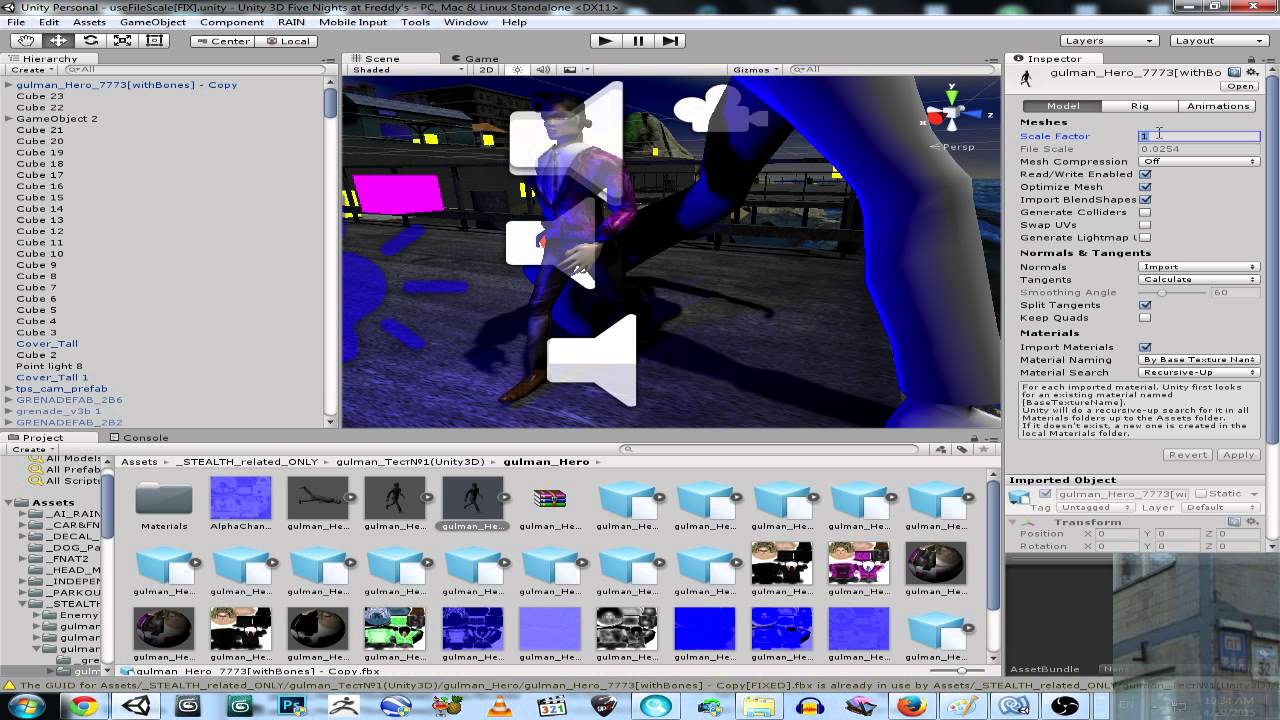Open the Inspector gear settings menu
The height and width of the screenshot is (720, 1280).
tap(1251, 73)
